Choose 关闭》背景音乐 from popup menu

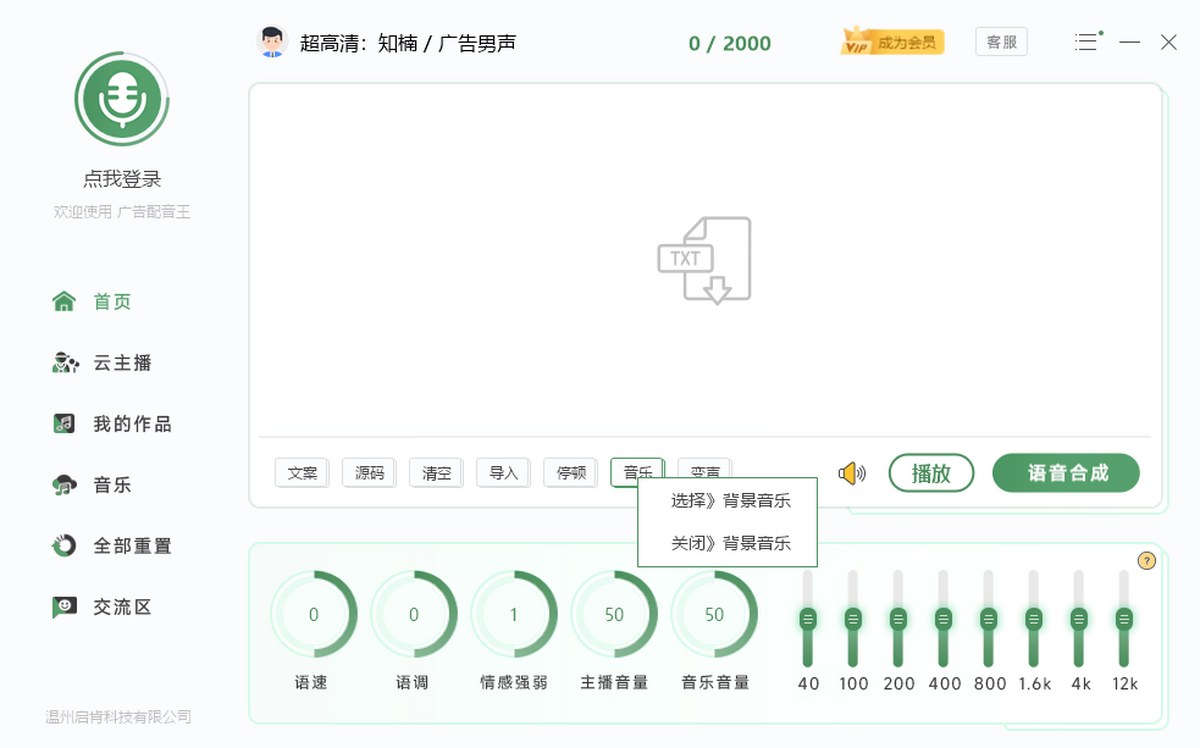pyautogui.click(x=730, y=544)
